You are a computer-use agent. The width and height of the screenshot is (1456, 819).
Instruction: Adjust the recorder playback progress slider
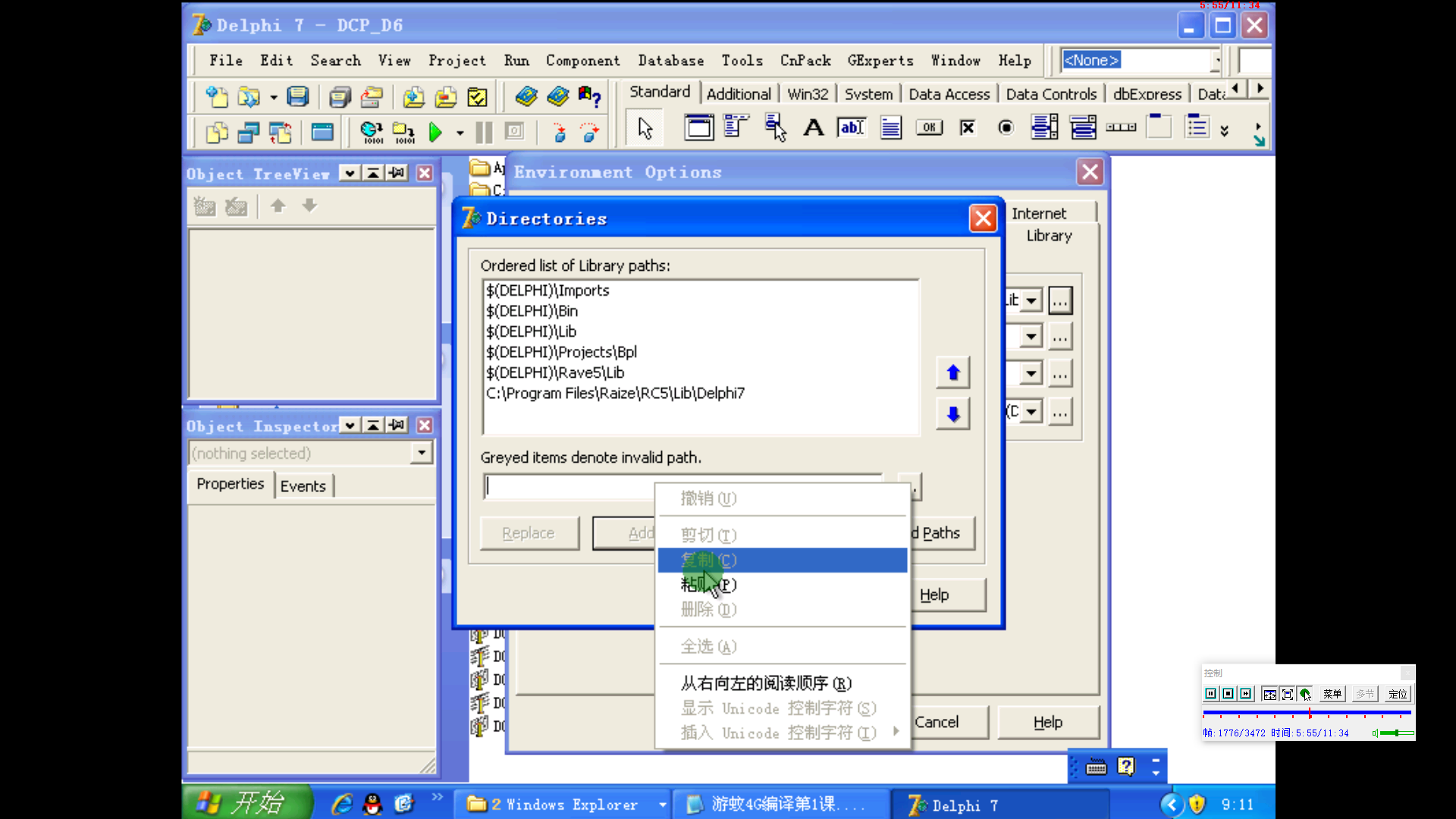tap(1306, 714)
